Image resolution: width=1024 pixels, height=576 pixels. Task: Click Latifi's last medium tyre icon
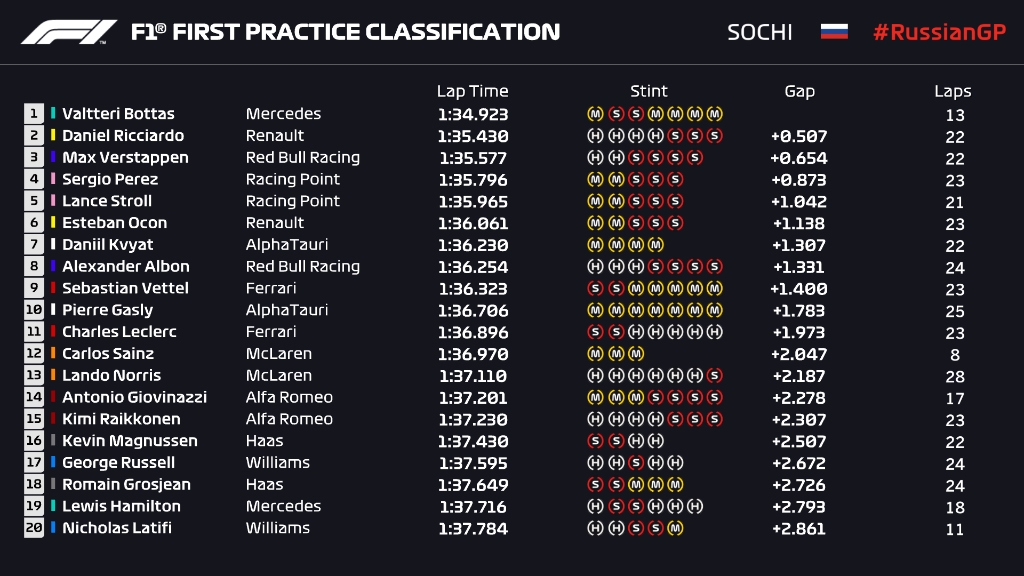click(675, 528)
